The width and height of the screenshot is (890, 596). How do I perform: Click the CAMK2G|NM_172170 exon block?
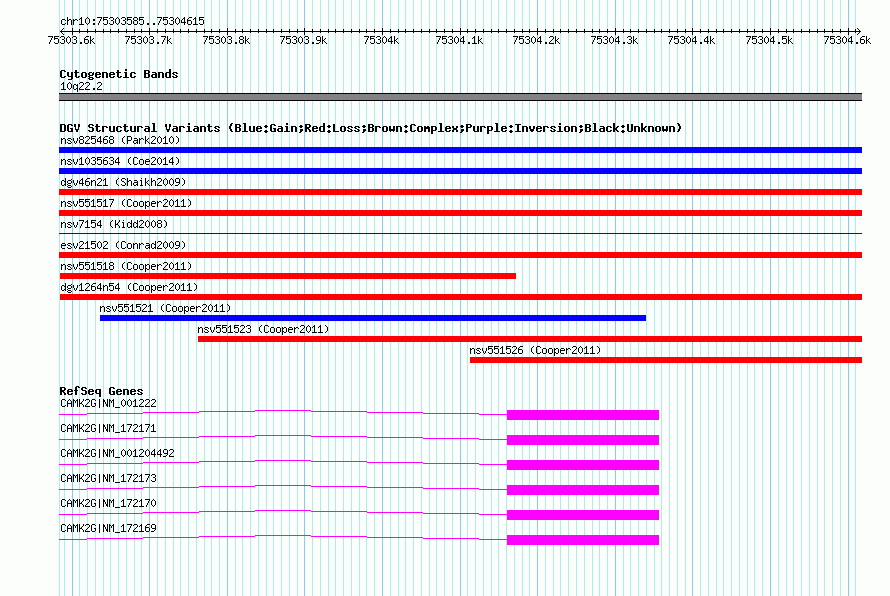(583, 515)
